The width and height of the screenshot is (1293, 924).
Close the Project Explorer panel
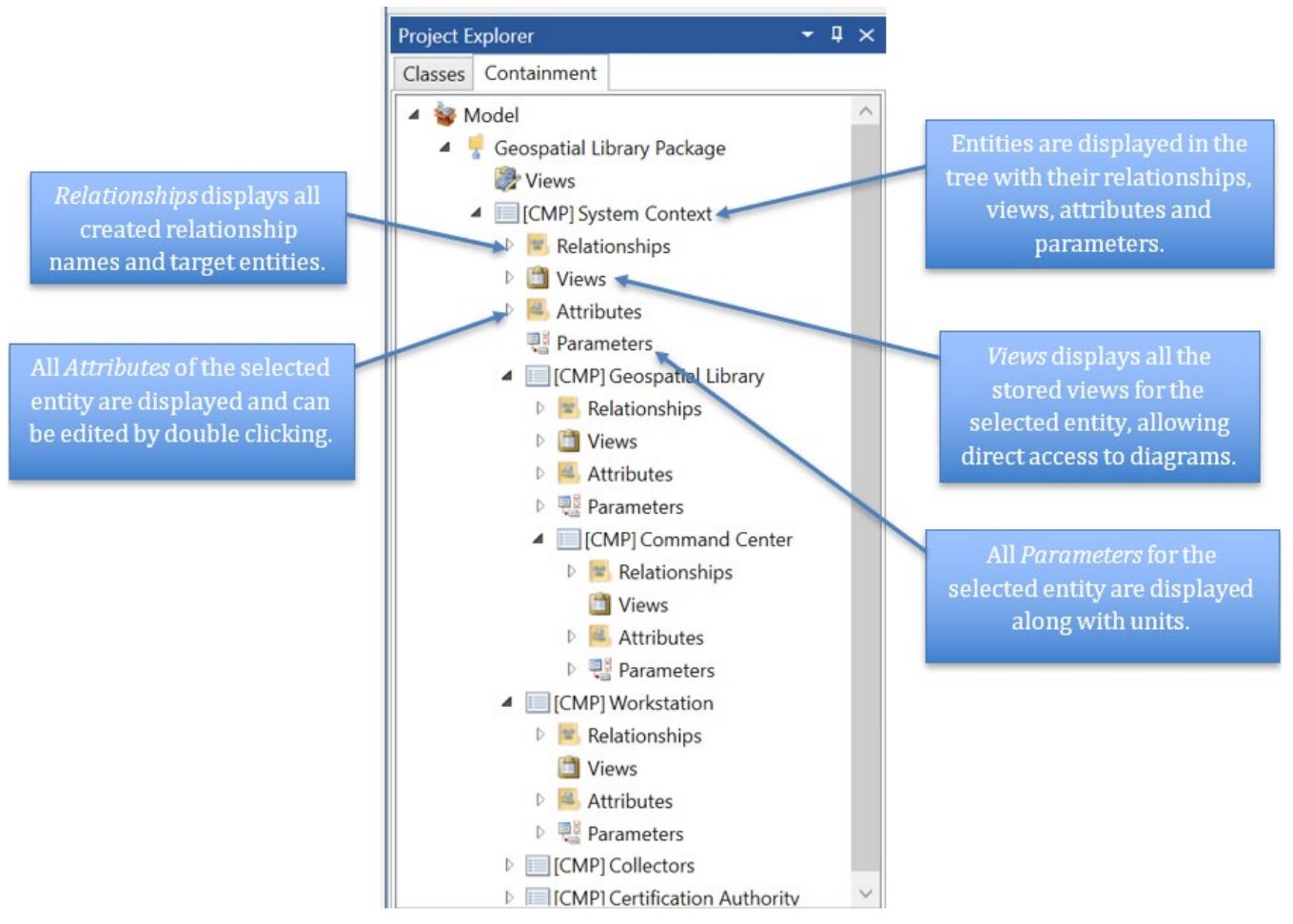point(866,35)
